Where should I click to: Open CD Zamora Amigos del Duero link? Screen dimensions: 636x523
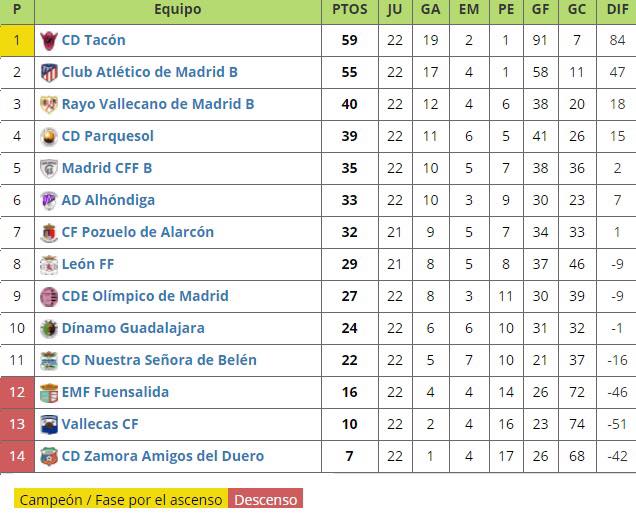[163, 456]
